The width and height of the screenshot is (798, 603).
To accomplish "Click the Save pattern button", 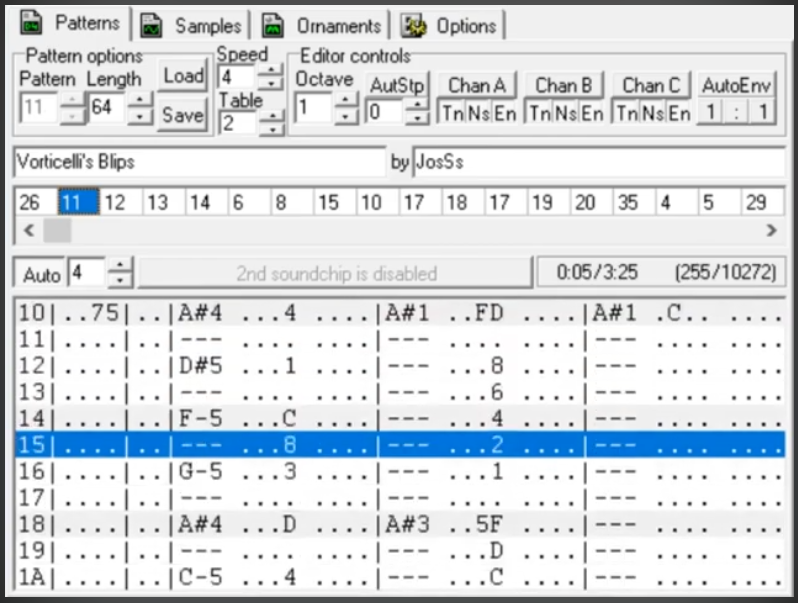I will pyautogui.click(x=183, y=115).
